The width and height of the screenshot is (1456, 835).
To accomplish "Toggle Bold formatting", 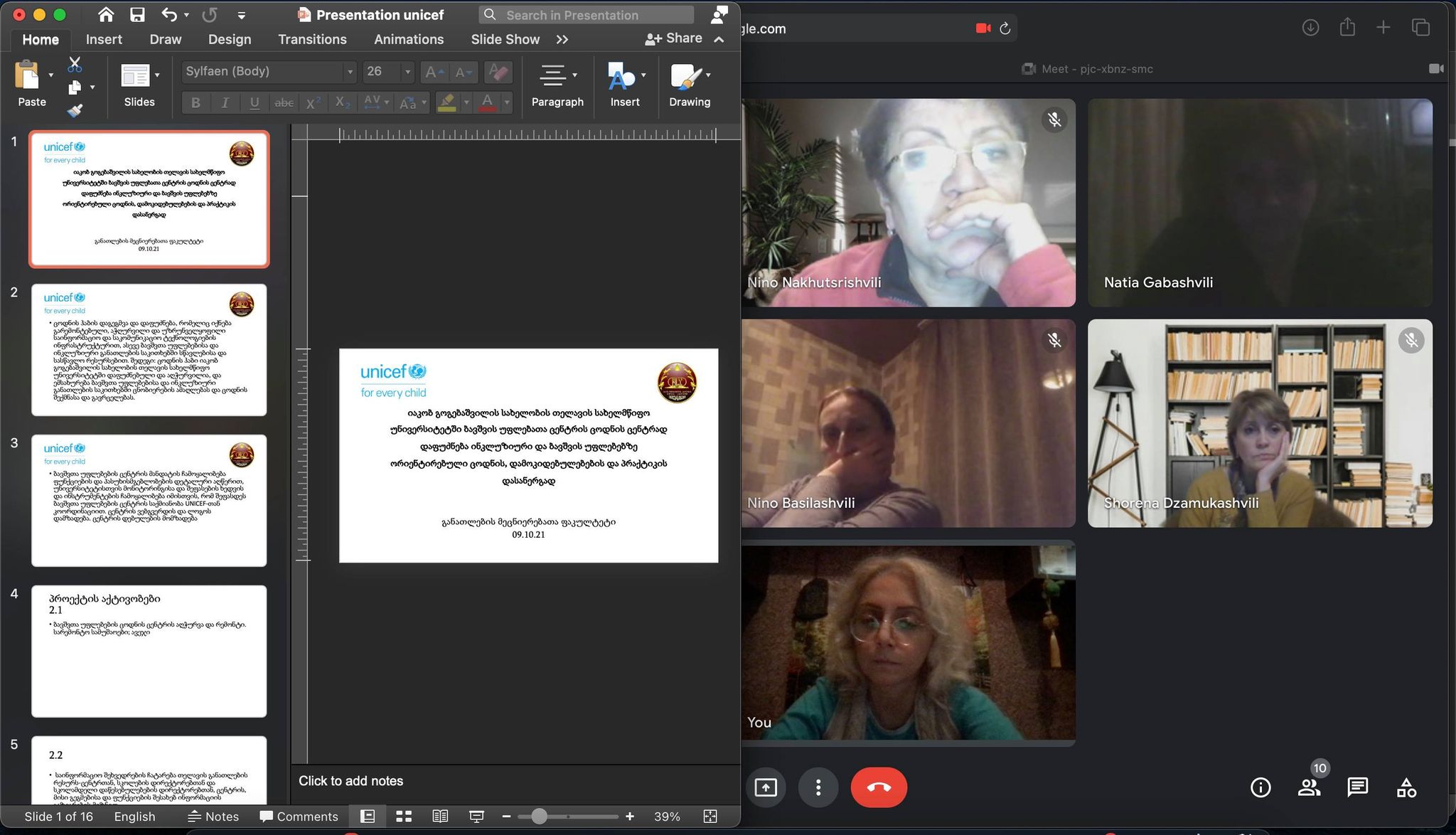I will (196, 103).
